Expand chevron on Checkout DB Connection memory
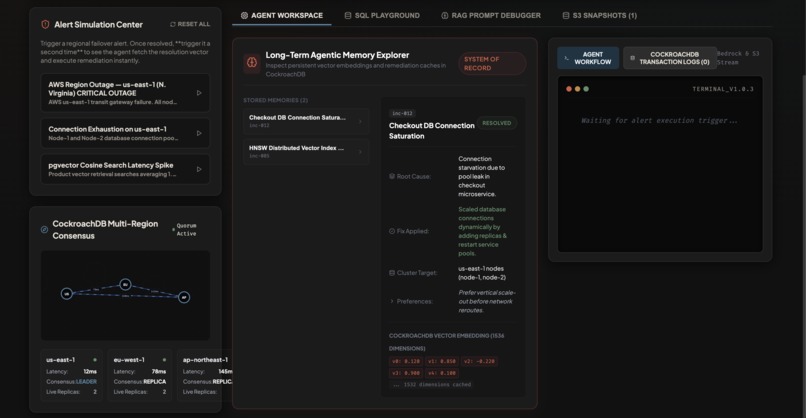806x418 pixels. 360,121
